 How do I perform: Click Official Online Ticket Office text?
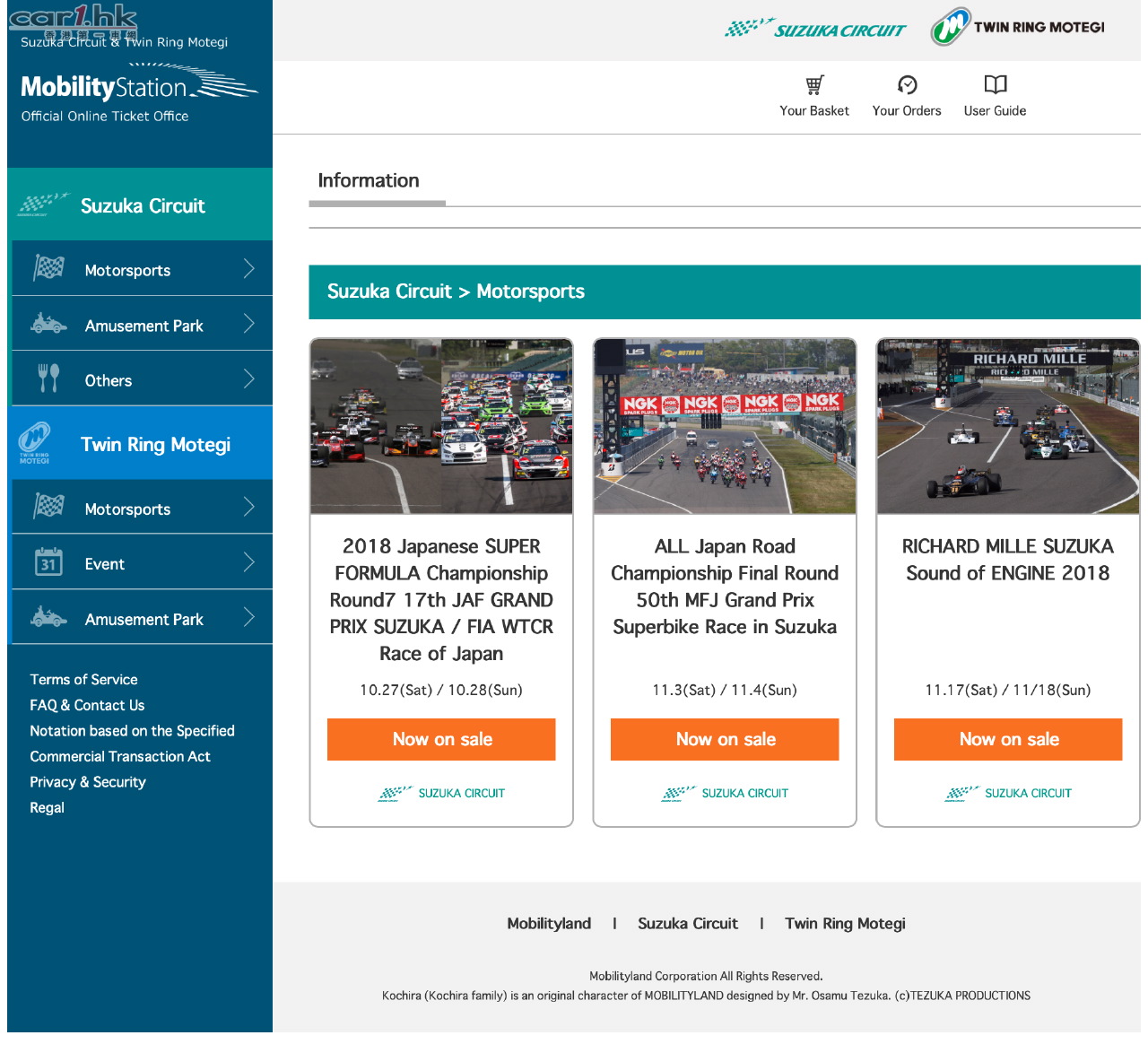(x=105, y=116)
